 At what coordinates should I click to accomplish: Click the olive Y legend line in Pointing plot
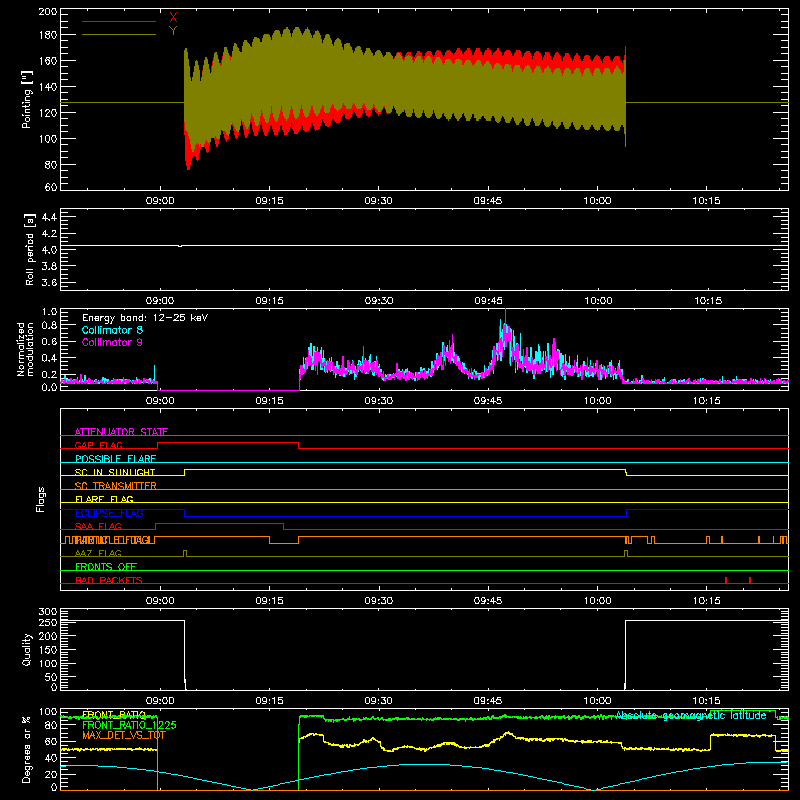(x=119, y=35)
